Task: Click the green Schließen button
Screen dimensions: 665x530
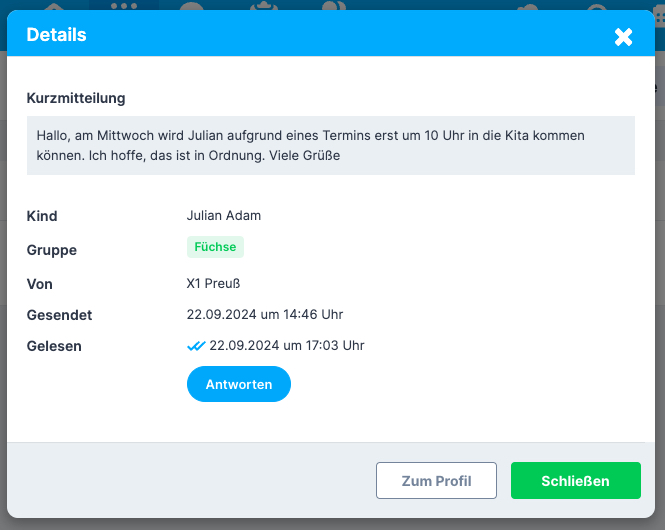Action: pyautogui.click(x=576, y=480)
